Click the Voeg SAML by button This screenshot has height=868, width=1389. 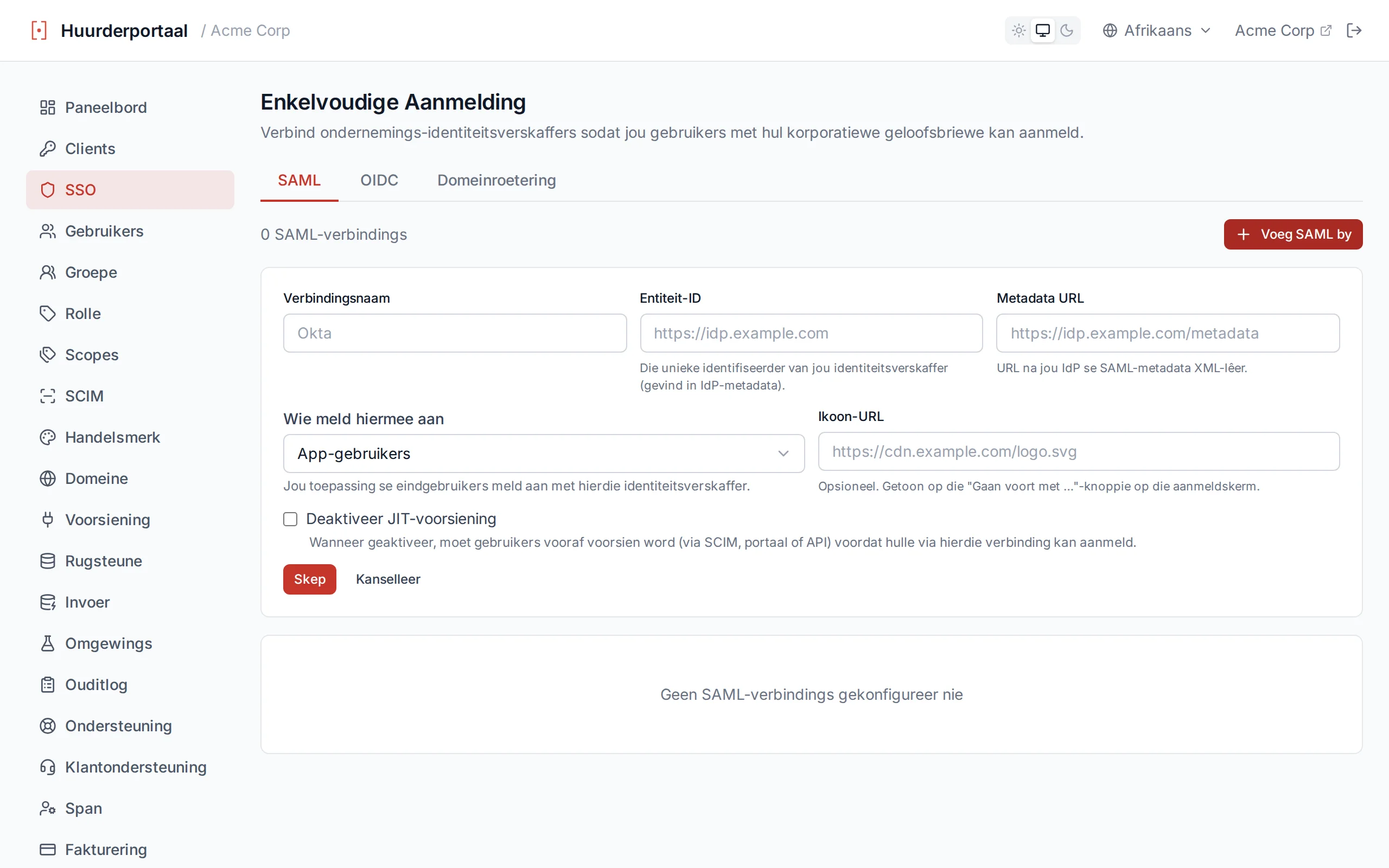click(x=1292, y=234)
